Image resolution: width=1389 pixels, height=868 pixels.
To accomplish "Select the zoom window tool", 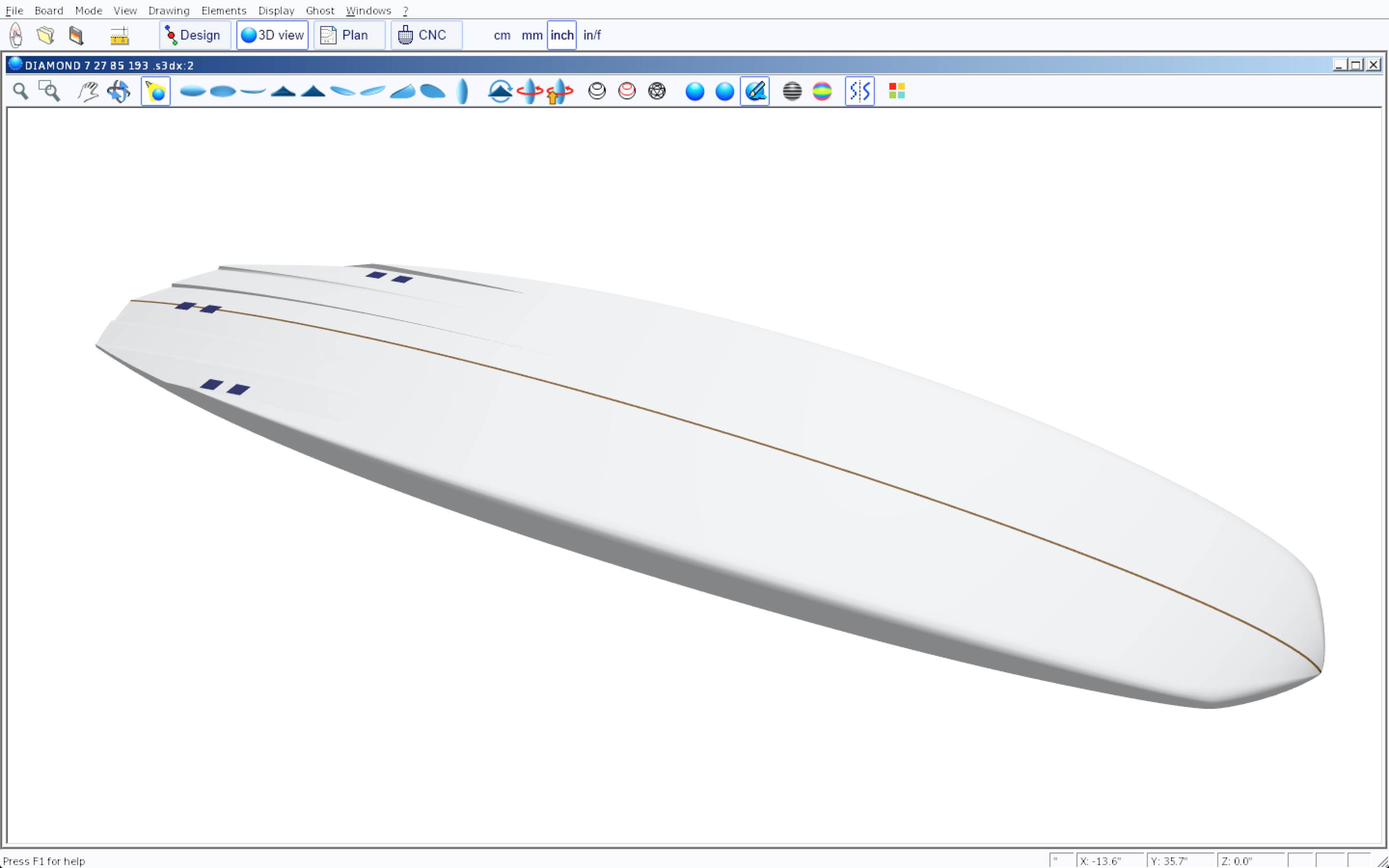I will (x=49, y=91).
